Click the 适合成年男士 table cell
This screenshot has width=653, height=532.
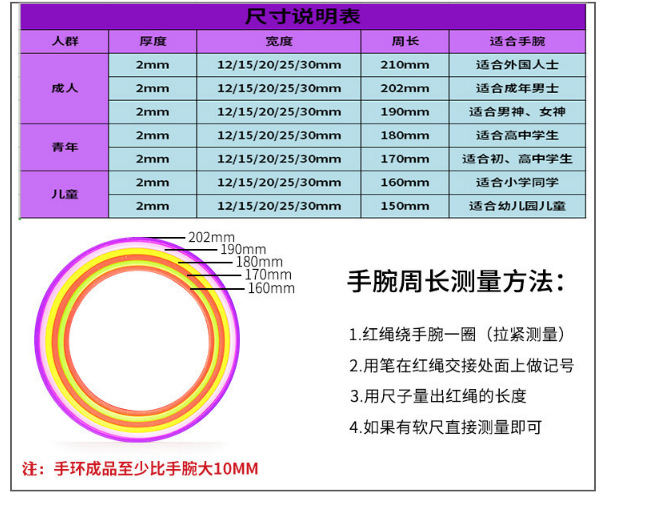click(x=516, y=88)
